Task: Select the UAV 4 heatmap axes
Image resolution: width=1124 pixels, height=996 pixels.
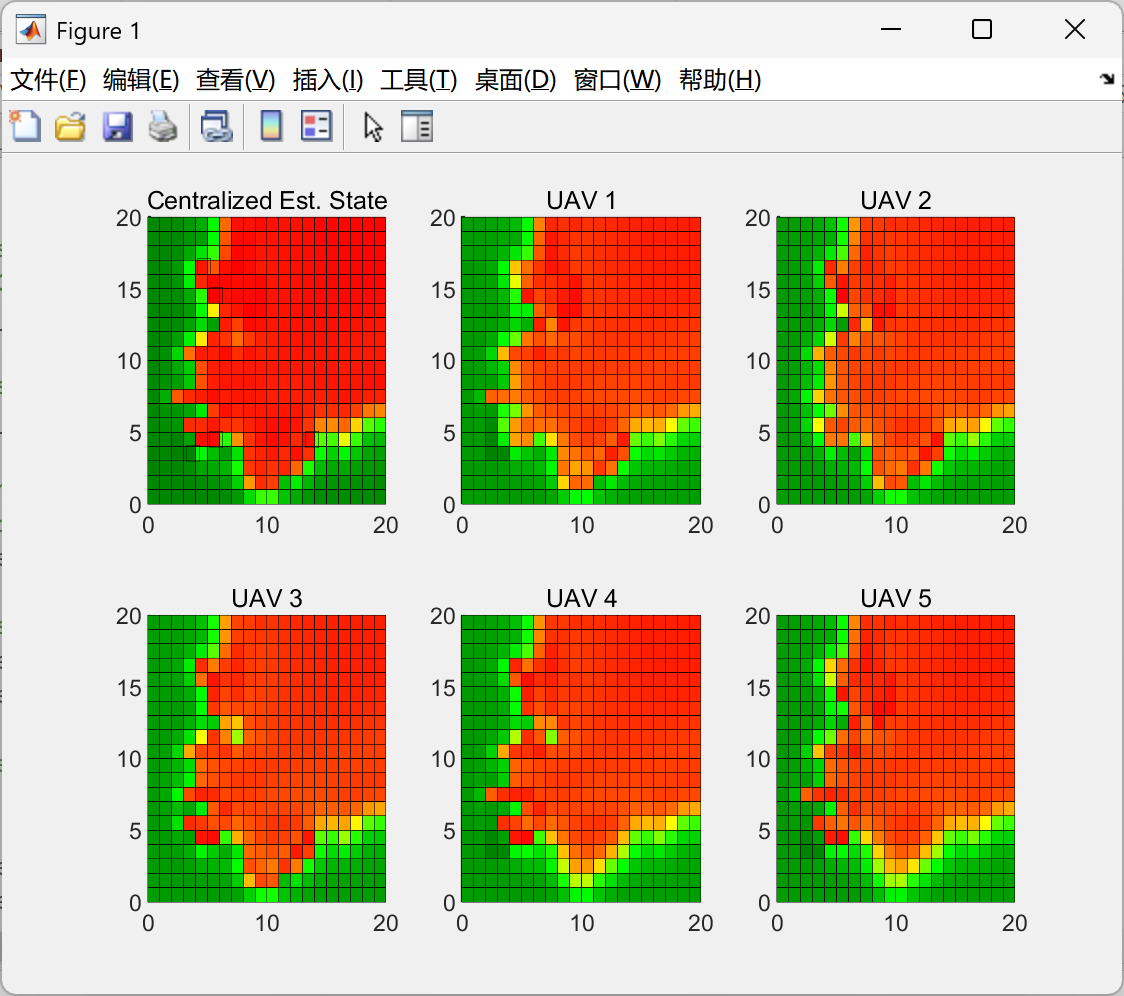Action: [x=581, y=759]
